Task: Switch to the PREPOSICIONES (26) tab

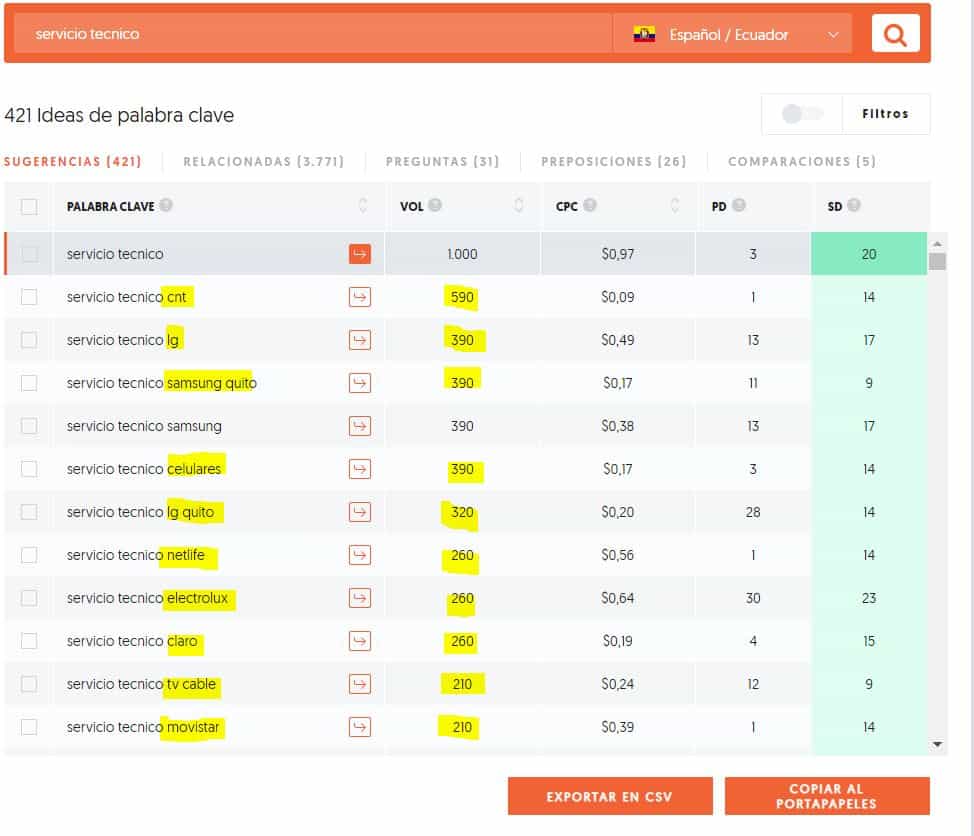Action: point(614,161)
